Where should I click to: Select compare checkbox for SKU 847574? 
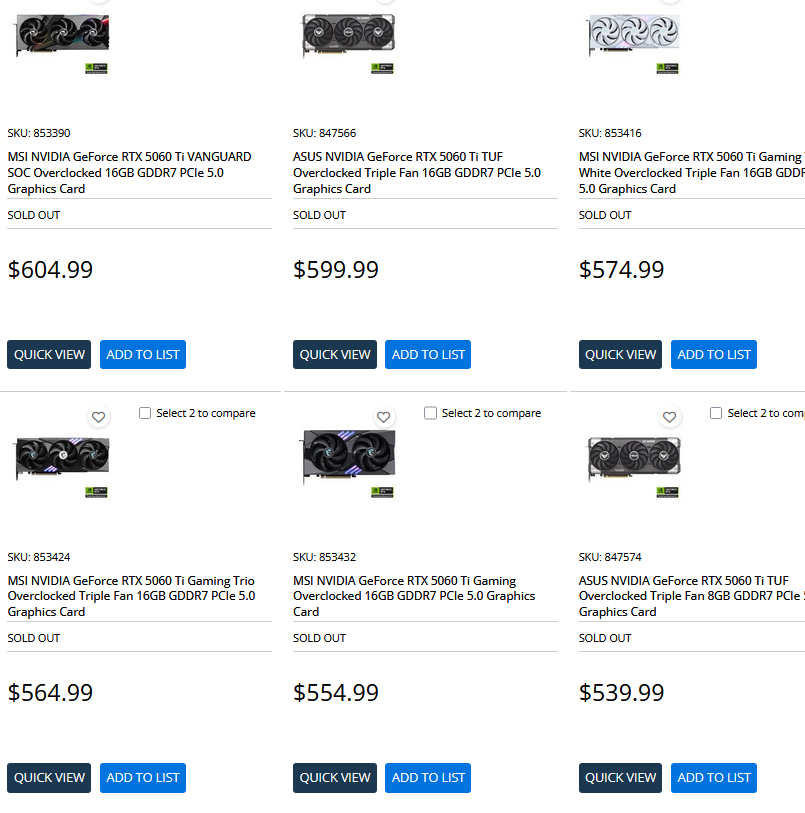coord(716,413)
